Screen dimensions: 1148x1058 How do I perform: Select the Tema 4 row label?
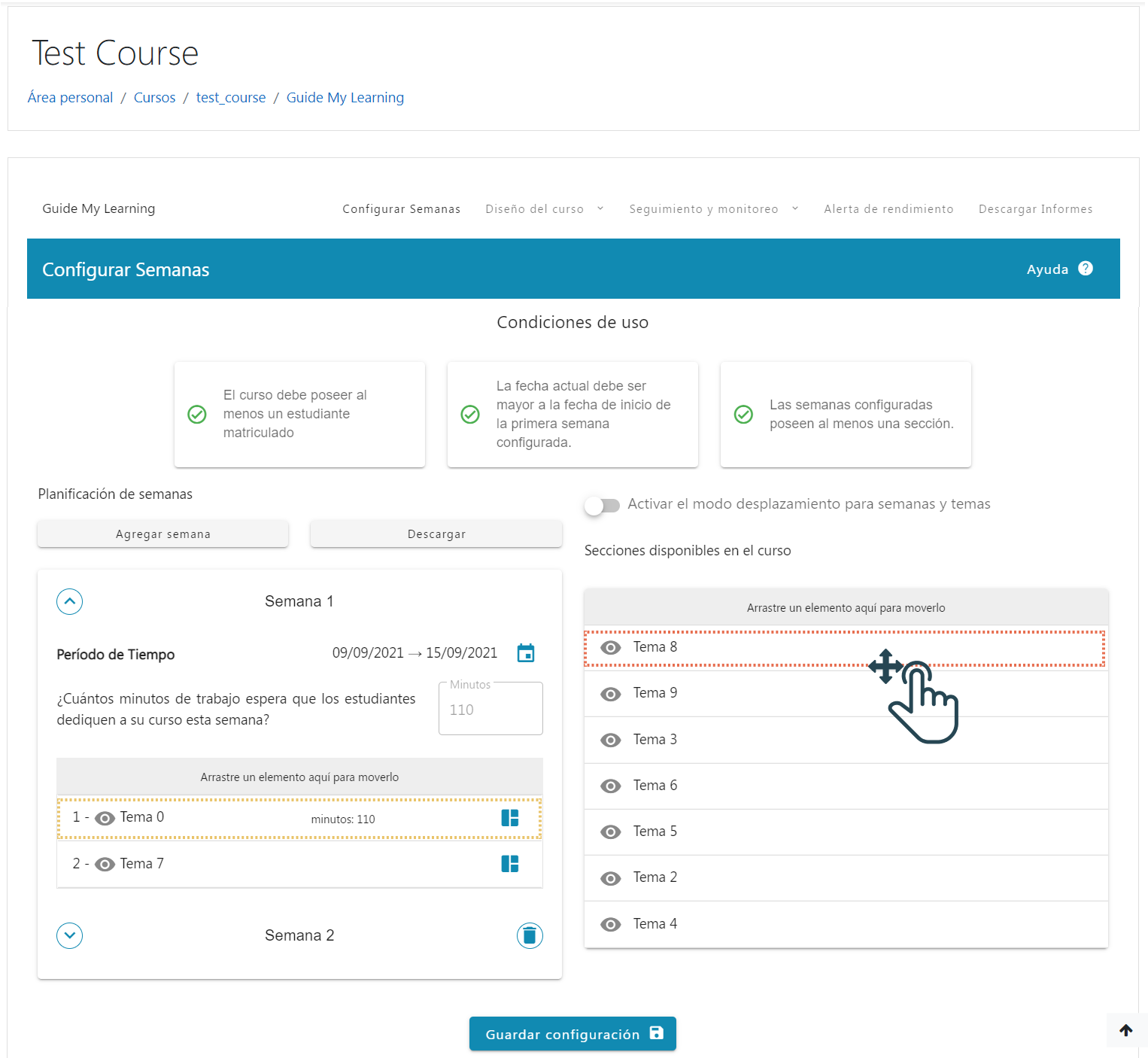tap(655, 924)
